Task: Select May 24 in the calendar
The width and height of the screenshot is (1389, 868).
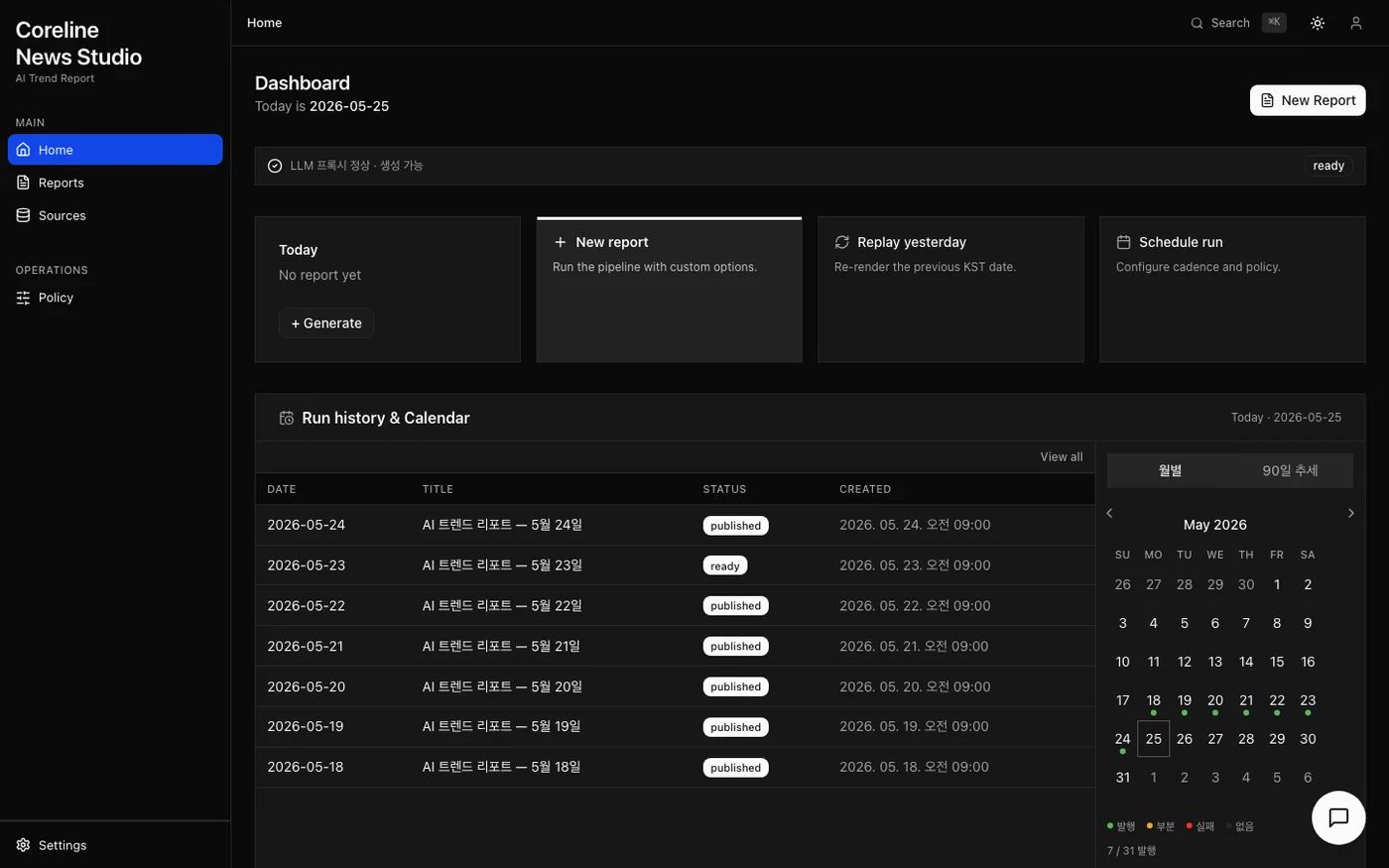Action: coord(1122,739)
